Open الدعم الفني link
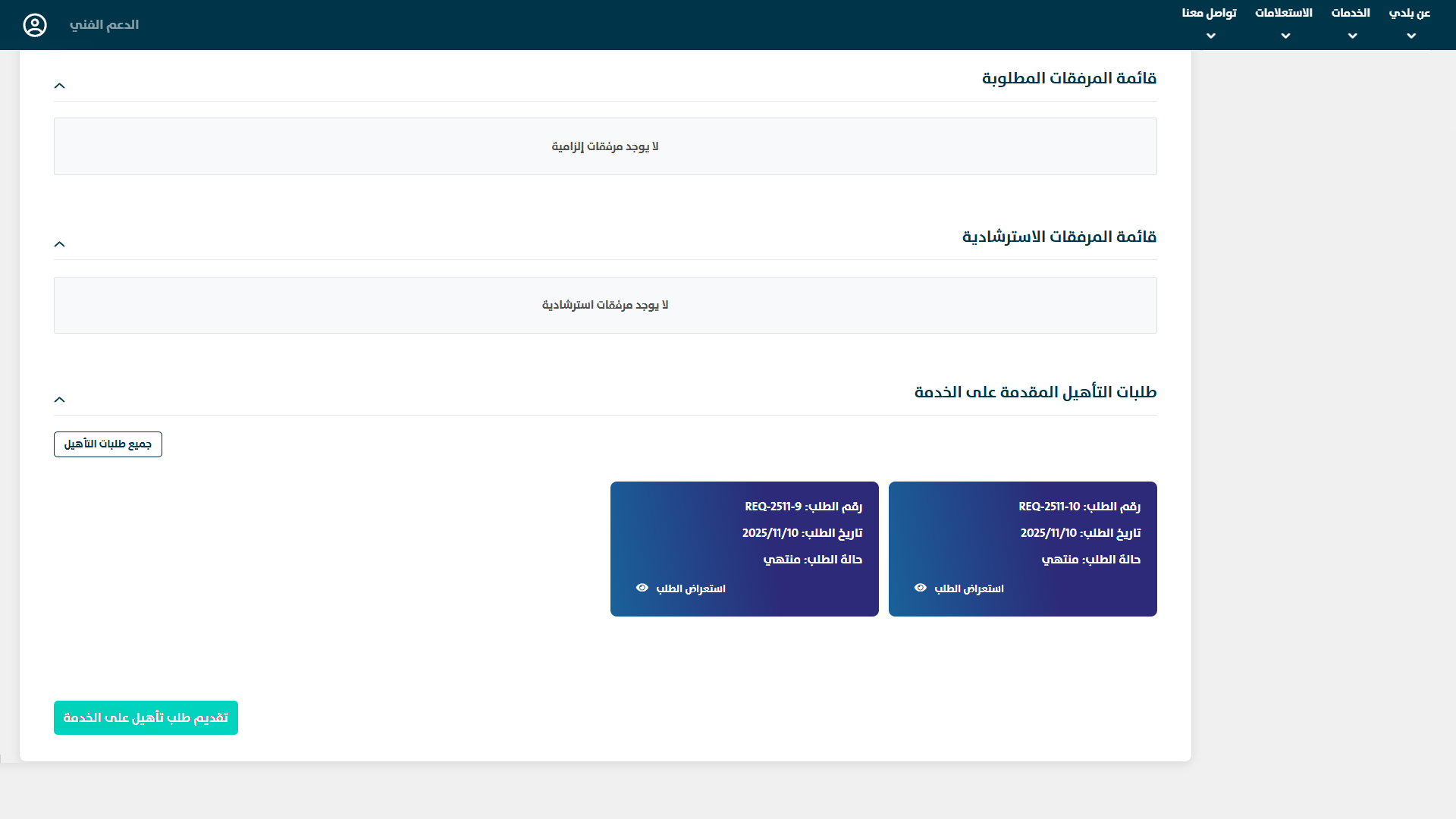Image resolution: width=1456 pixels, height=819 pixels. [x=104, y=25]
